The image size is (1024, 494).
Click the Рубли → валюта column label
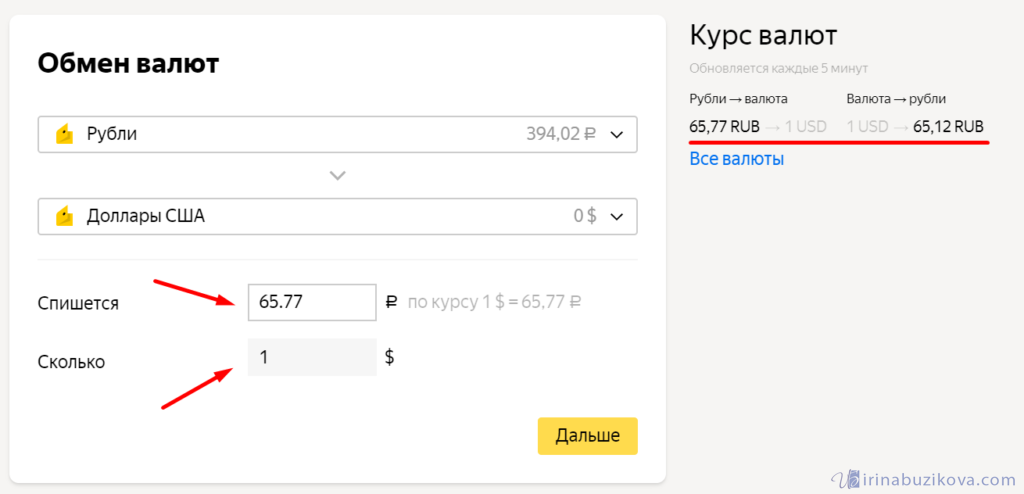tap(739, 99)
